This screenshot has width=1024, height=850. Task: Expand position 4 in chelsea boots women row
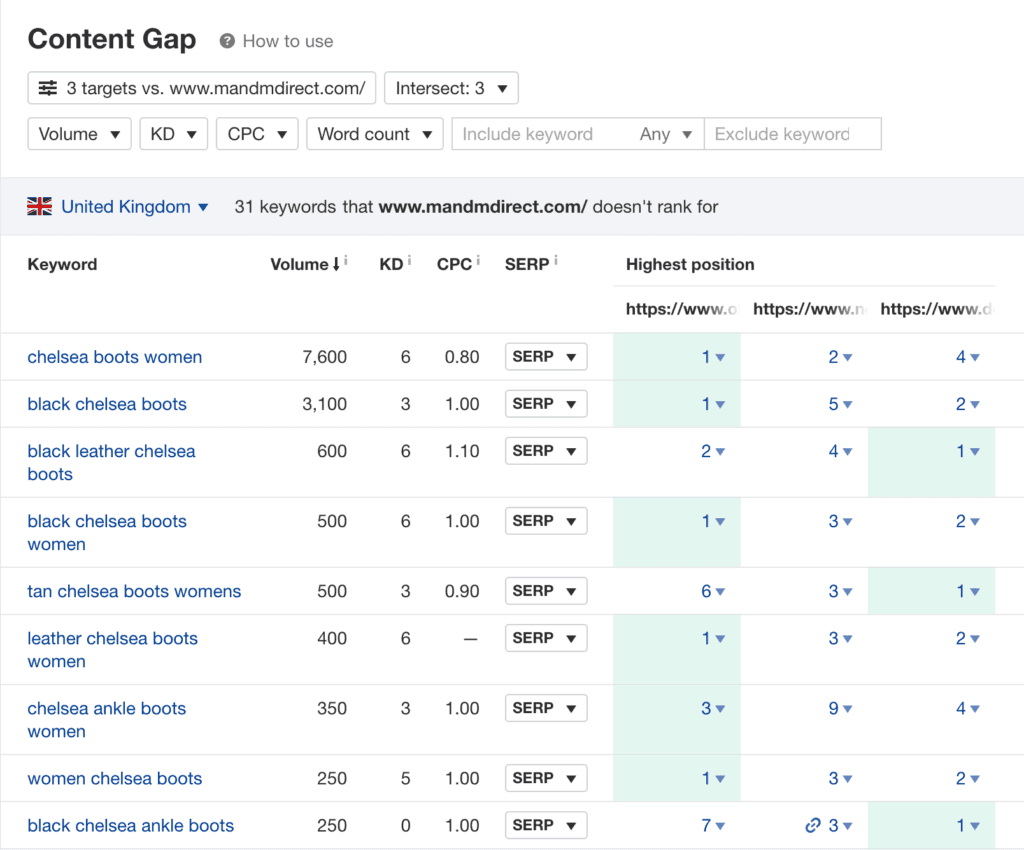(968, 357)
